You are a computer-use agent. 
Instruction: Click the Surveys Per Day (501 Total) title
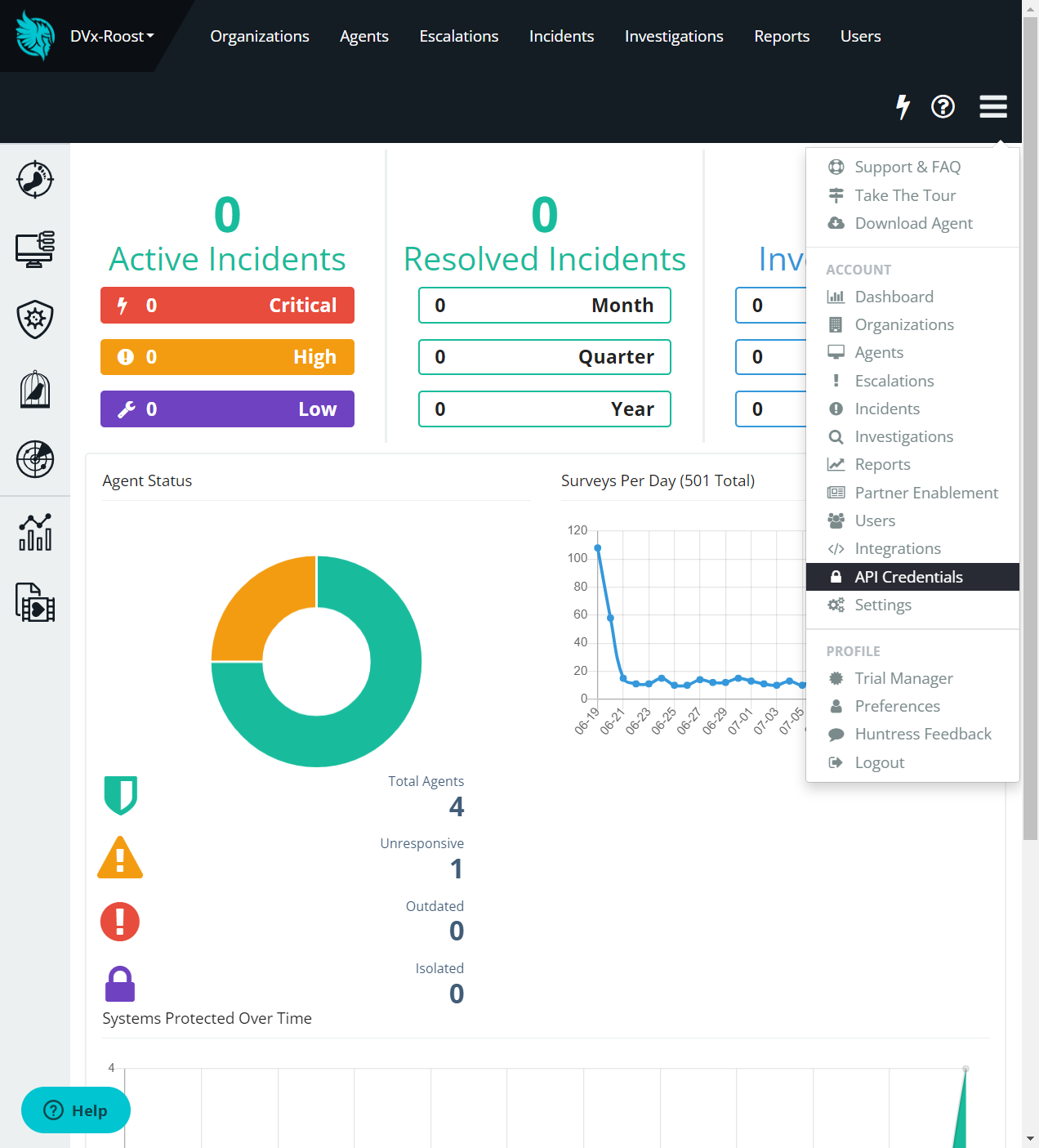(658, 480)
